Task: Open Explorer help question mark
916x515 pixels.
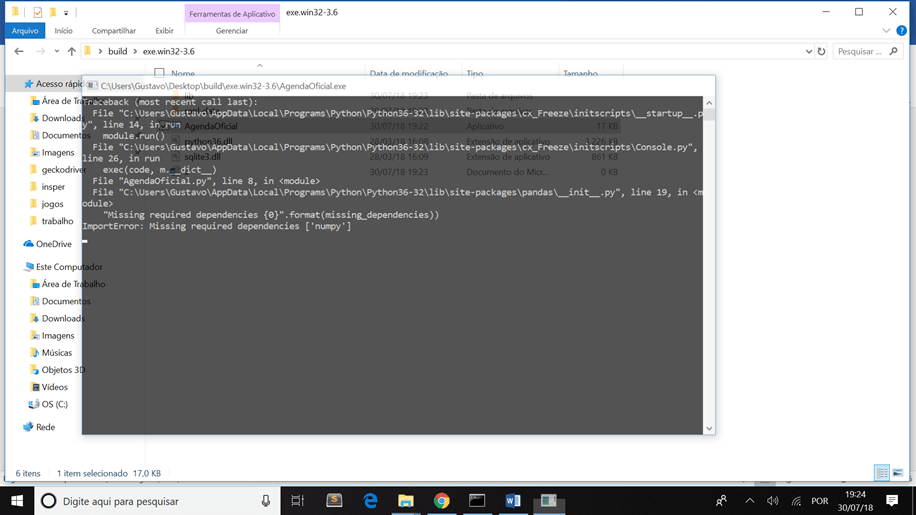Action: pyautogui.click(x=901, y=30)
